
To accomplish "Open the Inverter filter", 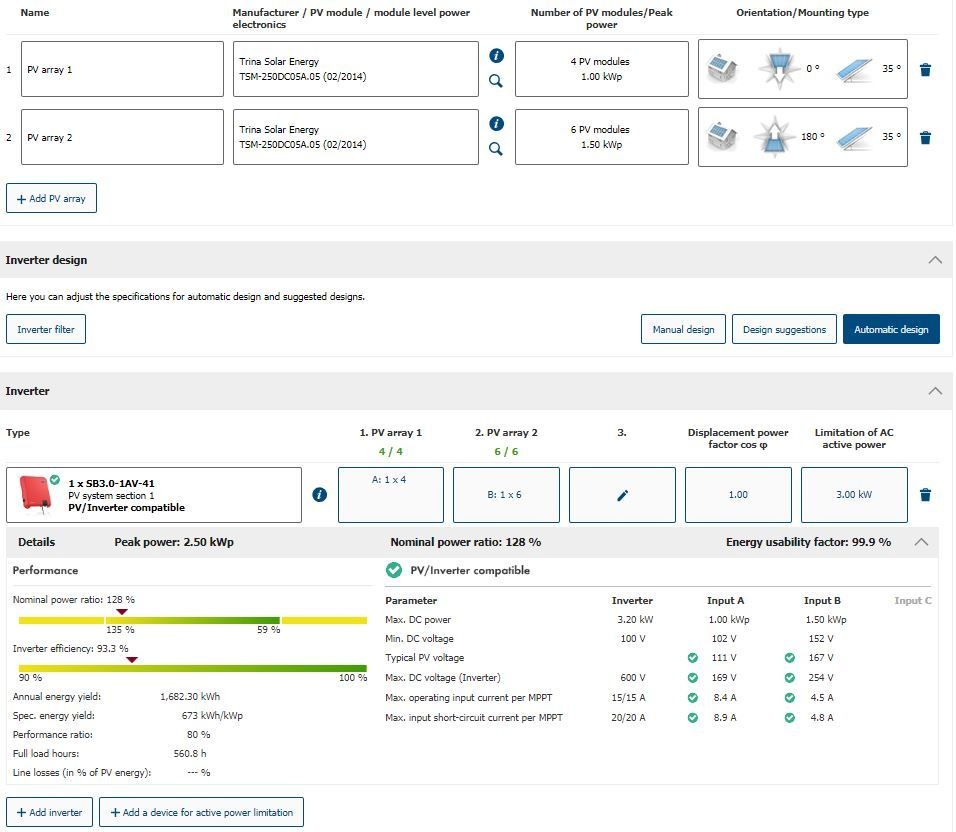I will click(x=46, y=330).
